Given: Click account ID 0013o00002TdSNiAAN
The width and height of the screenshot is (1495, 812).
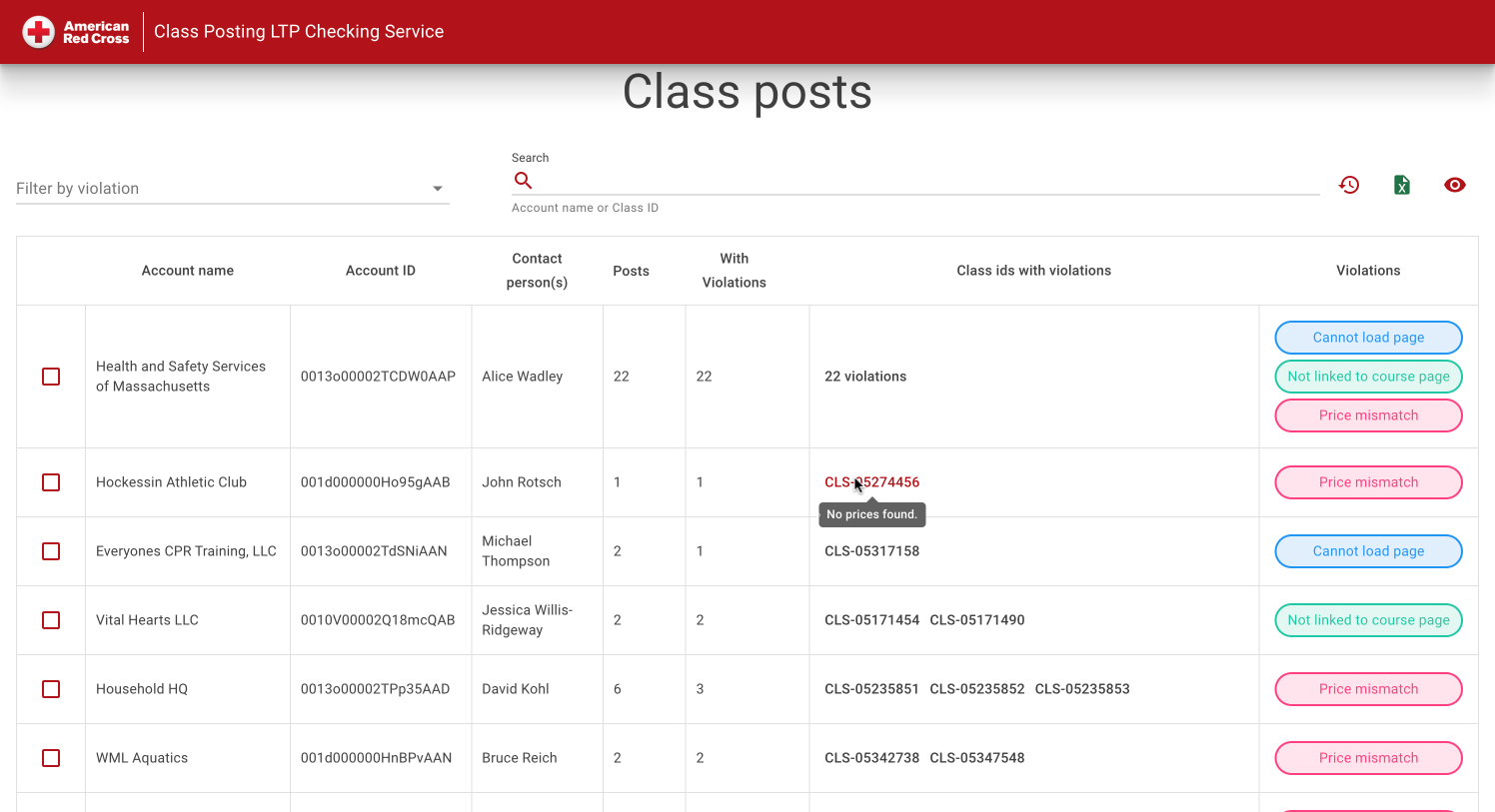Looking at the screenshot, I should point(374,551).
